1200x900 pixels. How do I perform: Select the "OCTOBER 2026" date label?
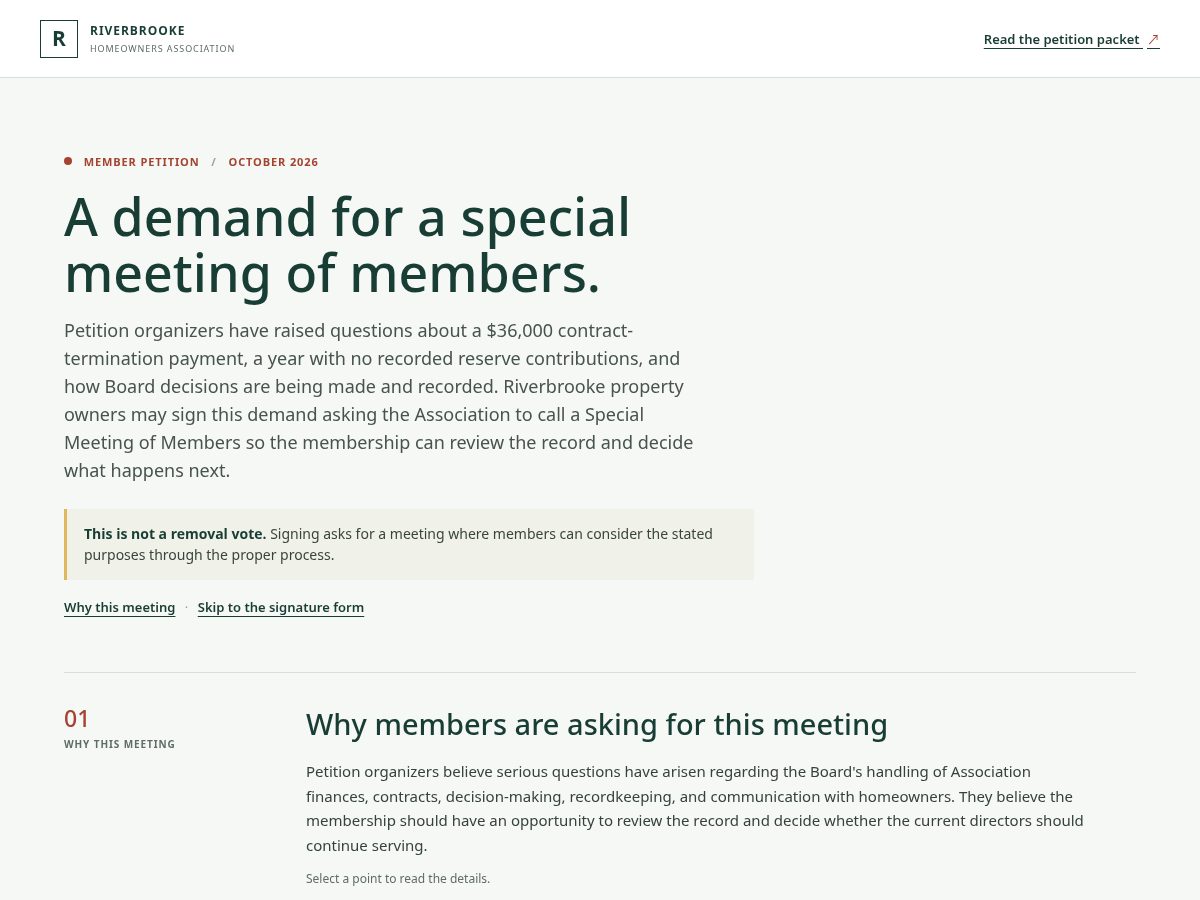[273, 162]
